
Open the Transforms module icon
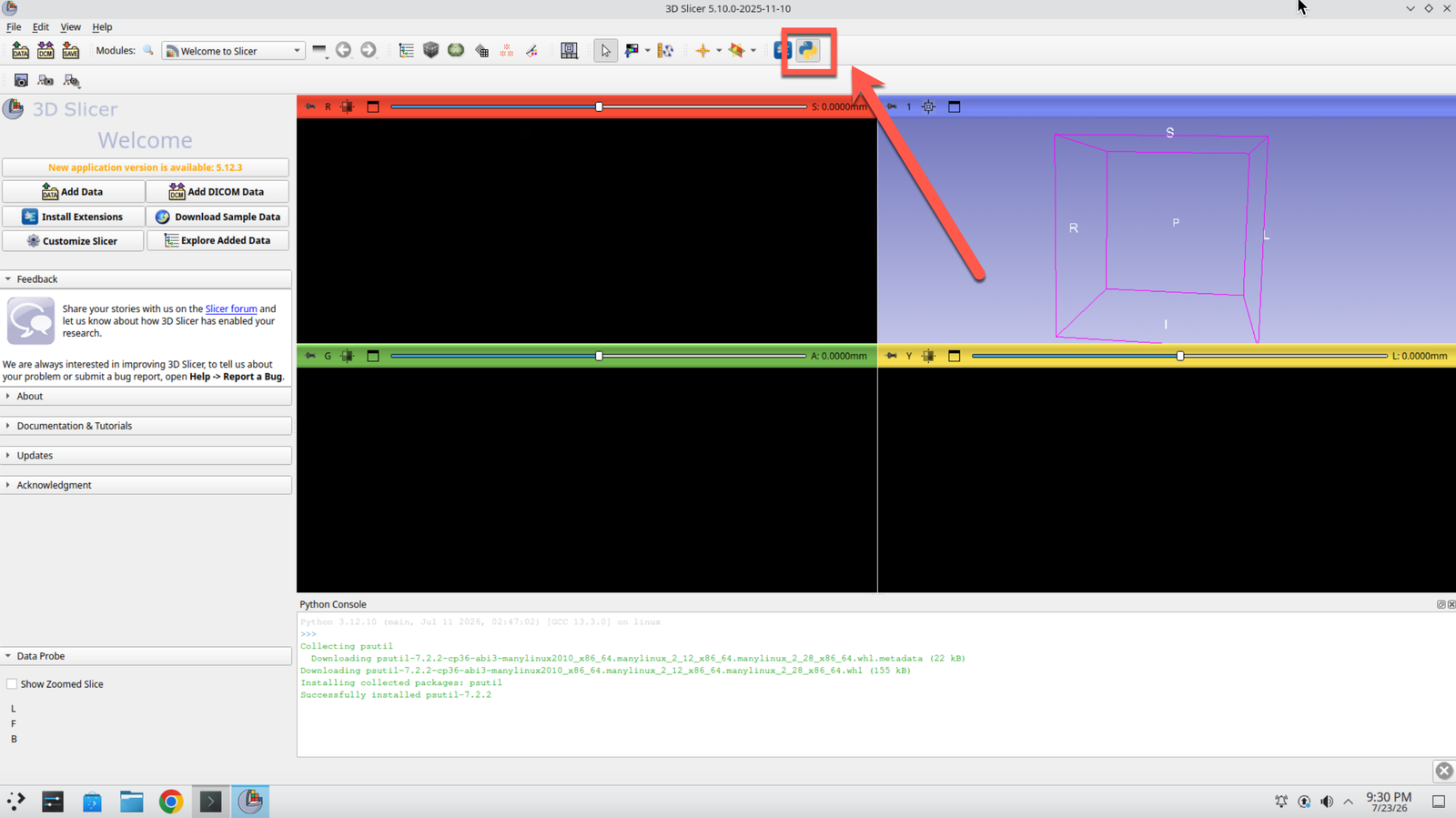point(481,51)
